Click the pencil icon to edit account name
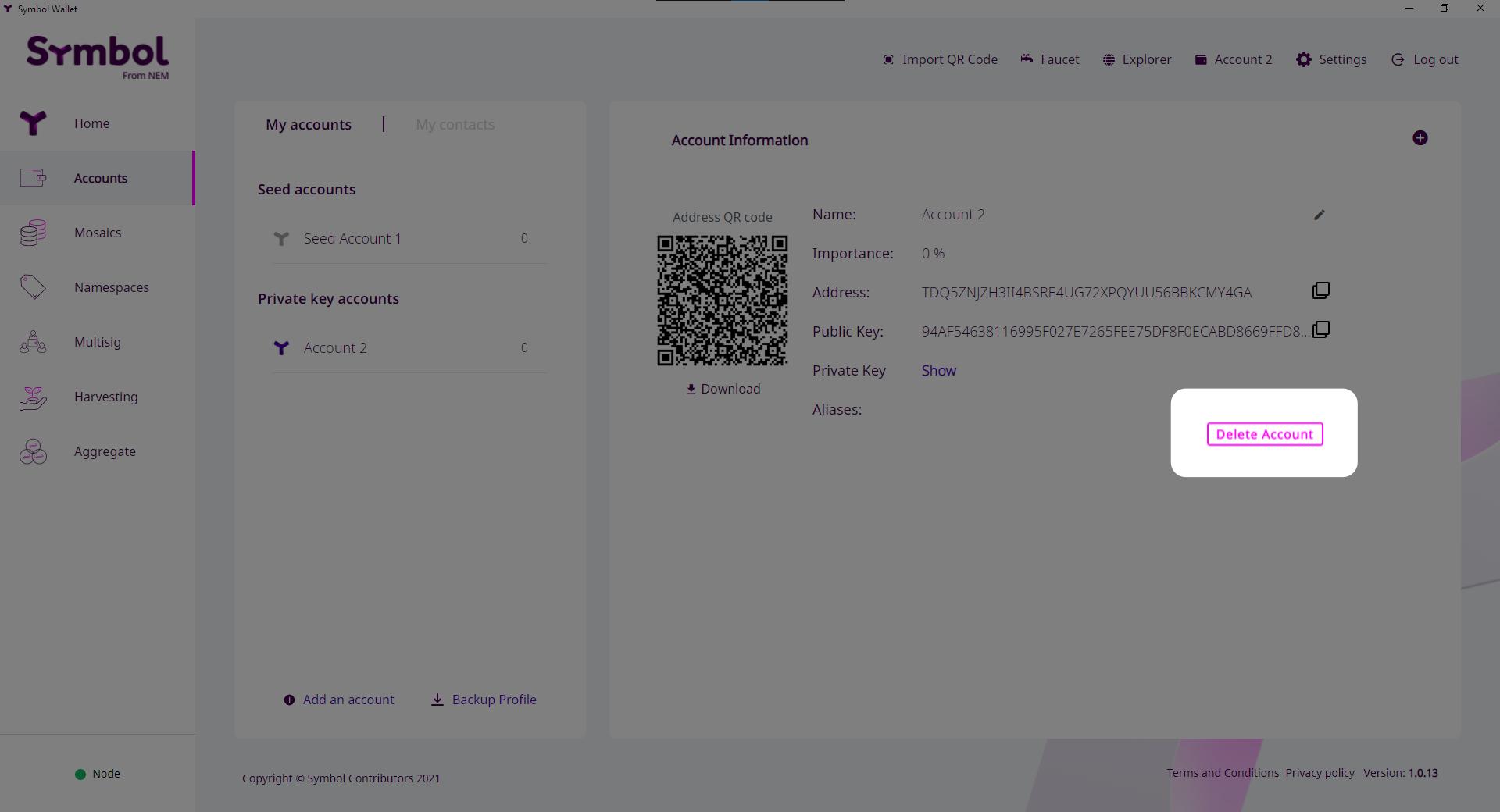The width and height of the screenshot is (1500, 812). coord(1319,215)
